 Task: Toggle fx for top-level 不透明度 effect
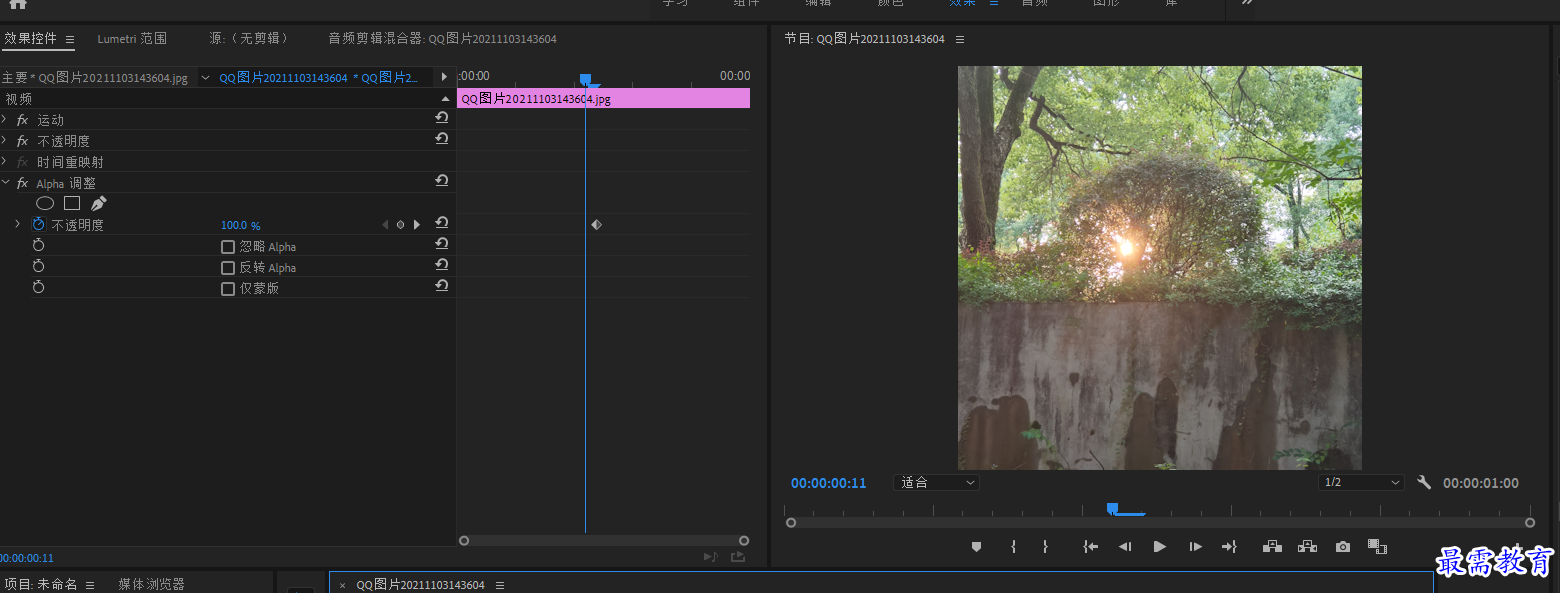[x=23, y=141]
